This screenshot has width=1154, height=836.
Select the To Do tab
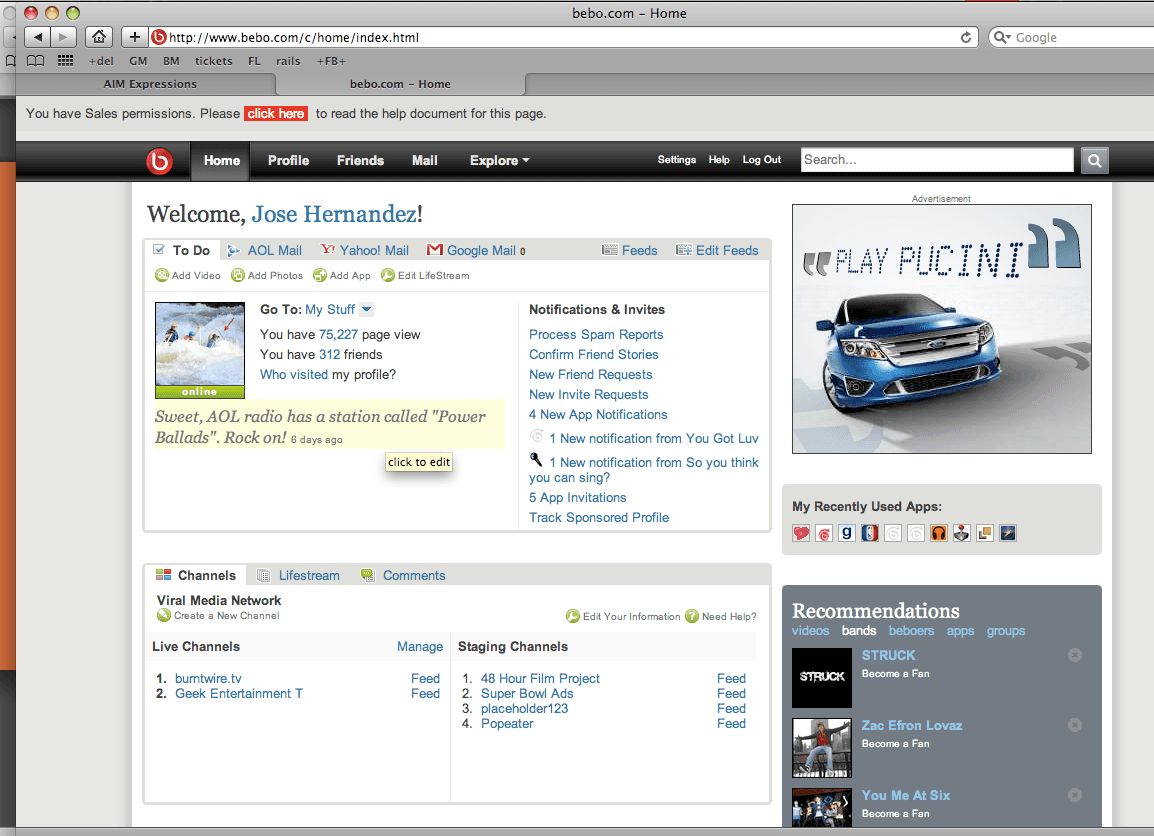[x=182, y=250]
